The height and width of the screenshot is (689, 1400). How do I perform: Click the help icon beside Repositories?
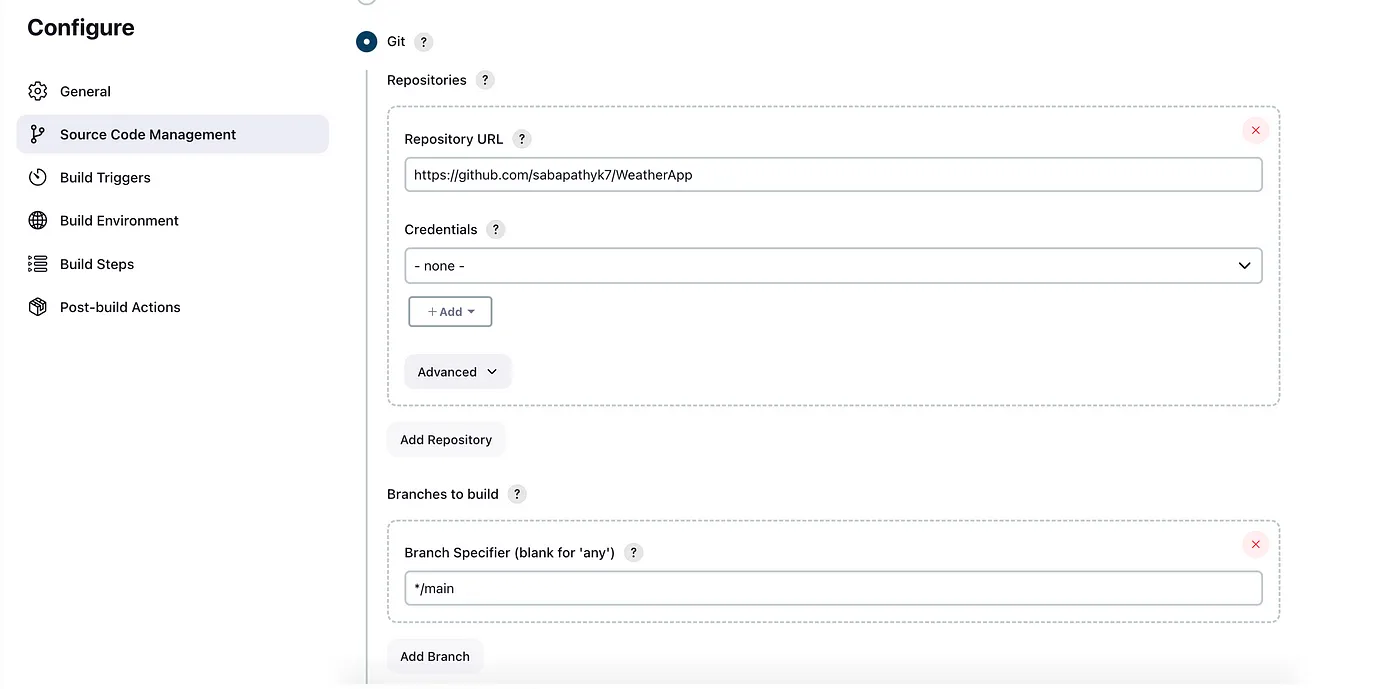click(485, 79)
